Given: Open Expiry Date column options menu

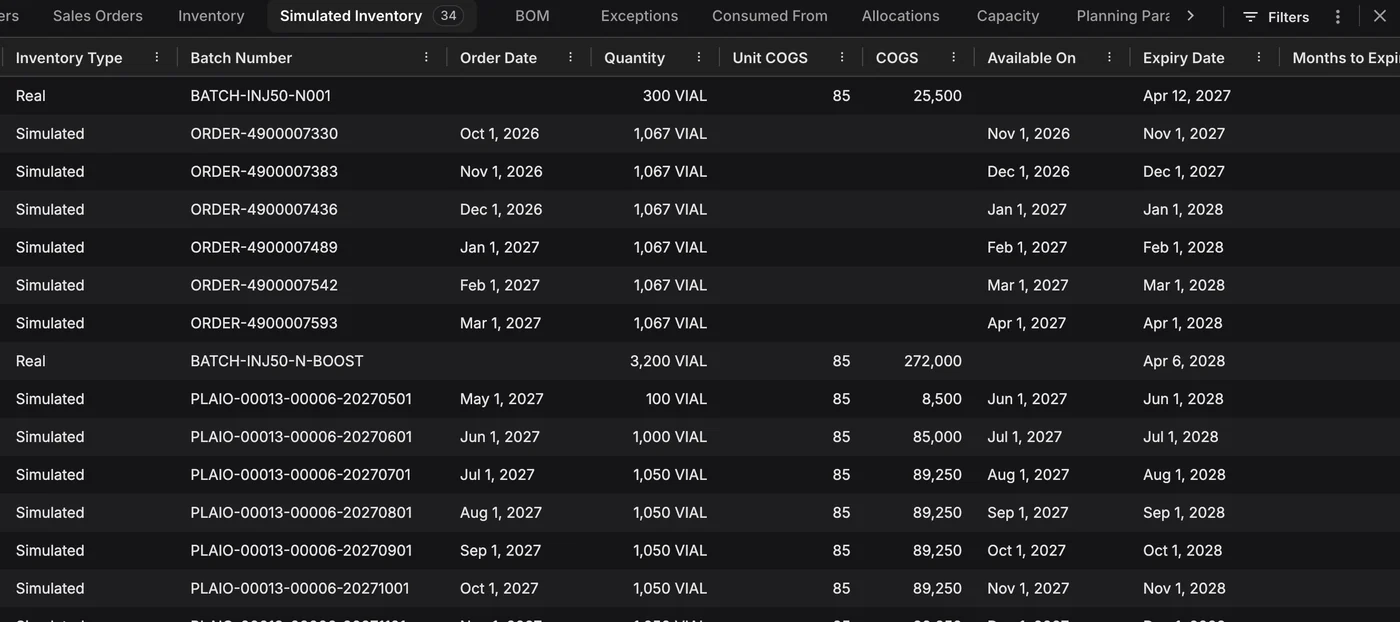Looking at the screenshot, I should point(1259,58).
